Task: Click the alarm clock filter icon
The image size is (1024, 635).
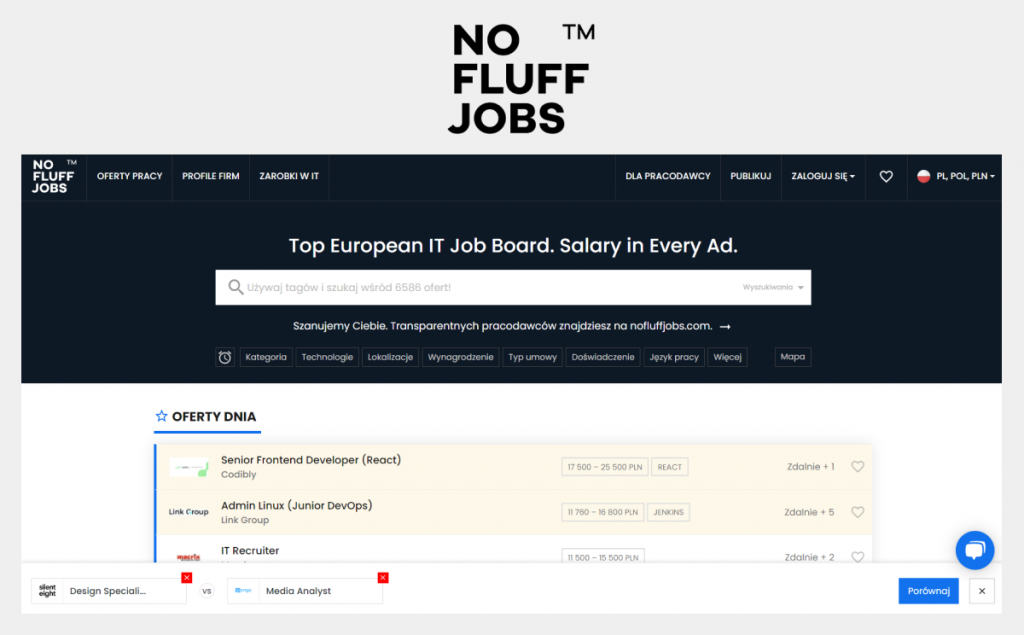Action: point(225,357)
